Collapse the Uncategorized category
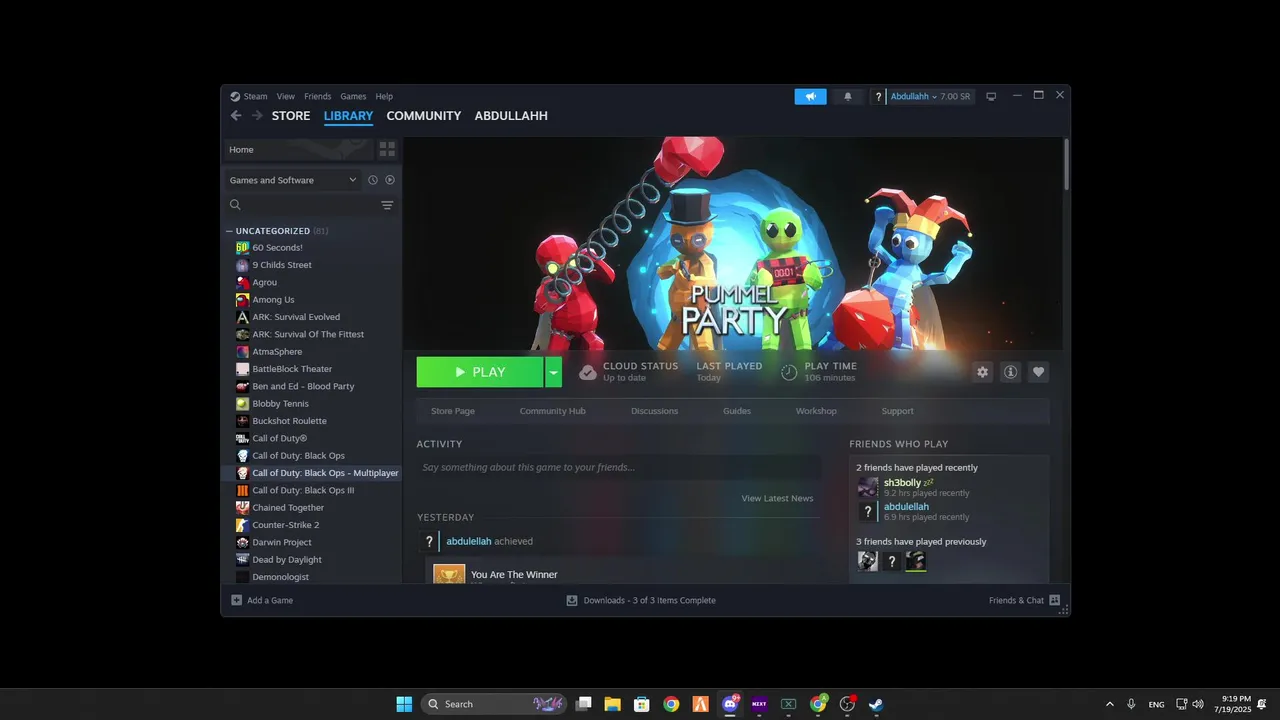Image resolution: width=1280 pixels, height=720 pixels. 229,231
